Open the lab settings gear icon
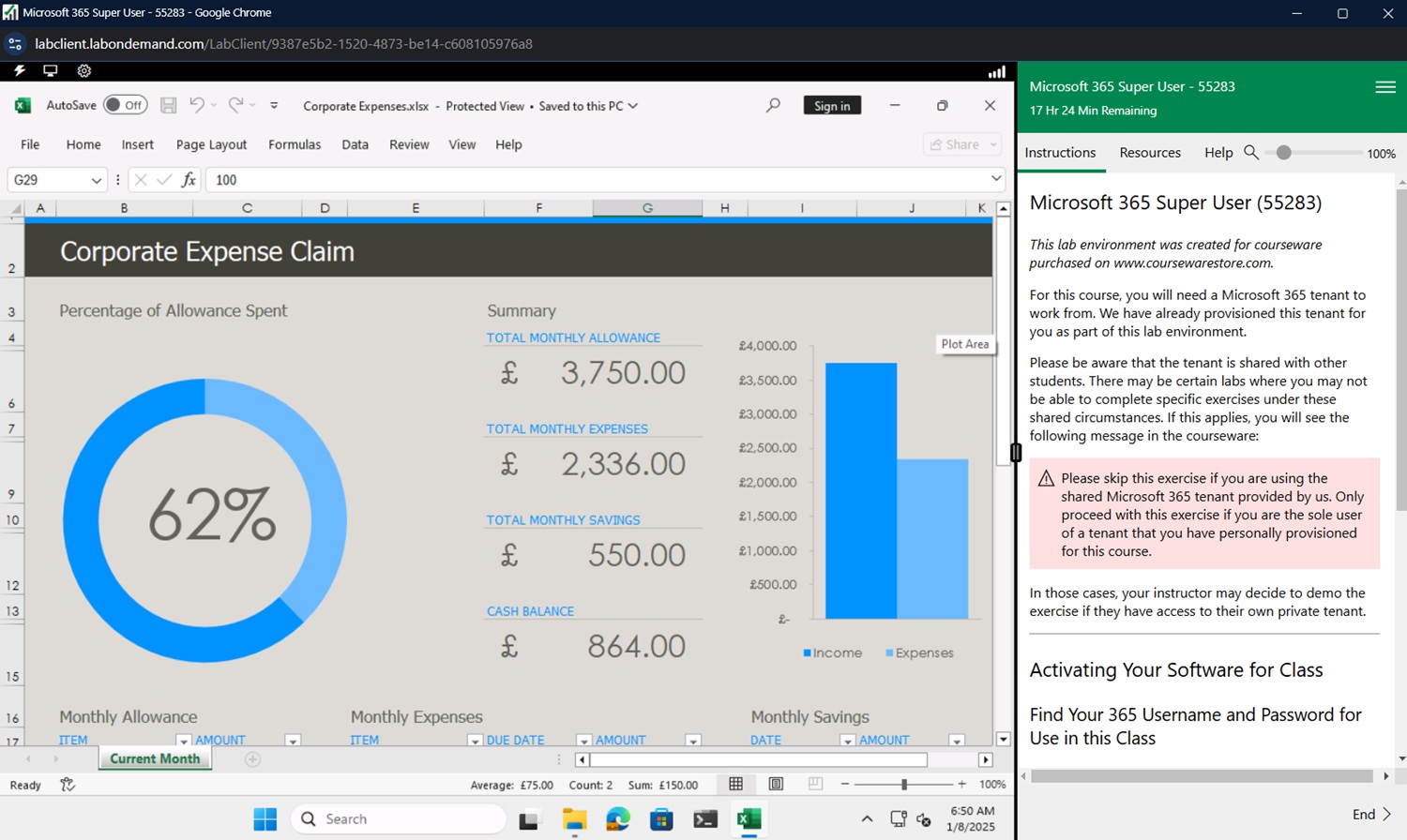 click(x=83, y=70)
